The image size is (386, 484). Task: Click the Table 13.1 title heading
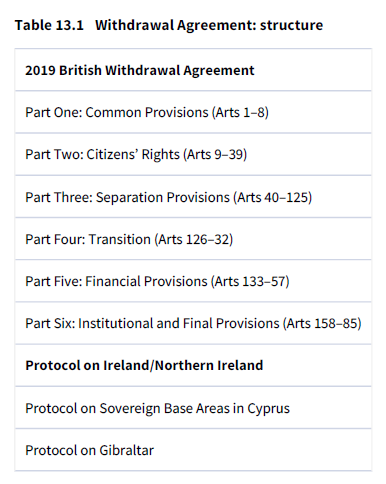pos(169,25)
